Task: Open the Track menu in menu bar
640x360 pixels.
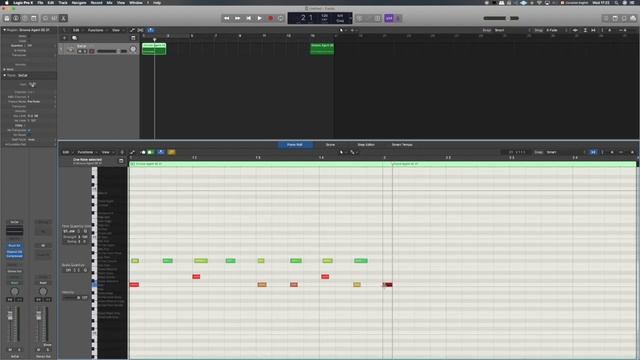Action: point(63,2)
